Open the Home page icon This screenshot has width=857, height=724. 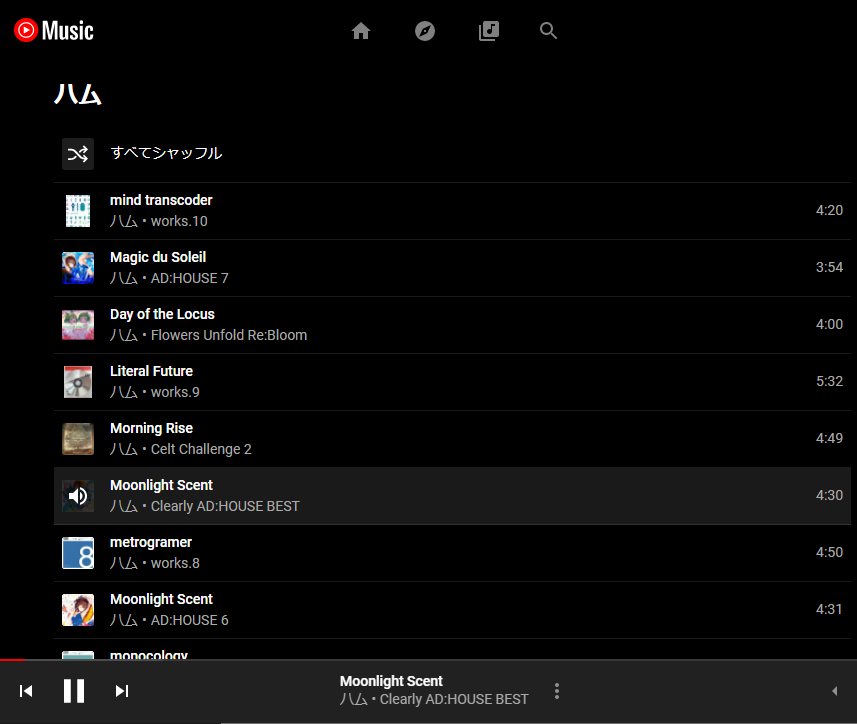(x=361, y=31)
